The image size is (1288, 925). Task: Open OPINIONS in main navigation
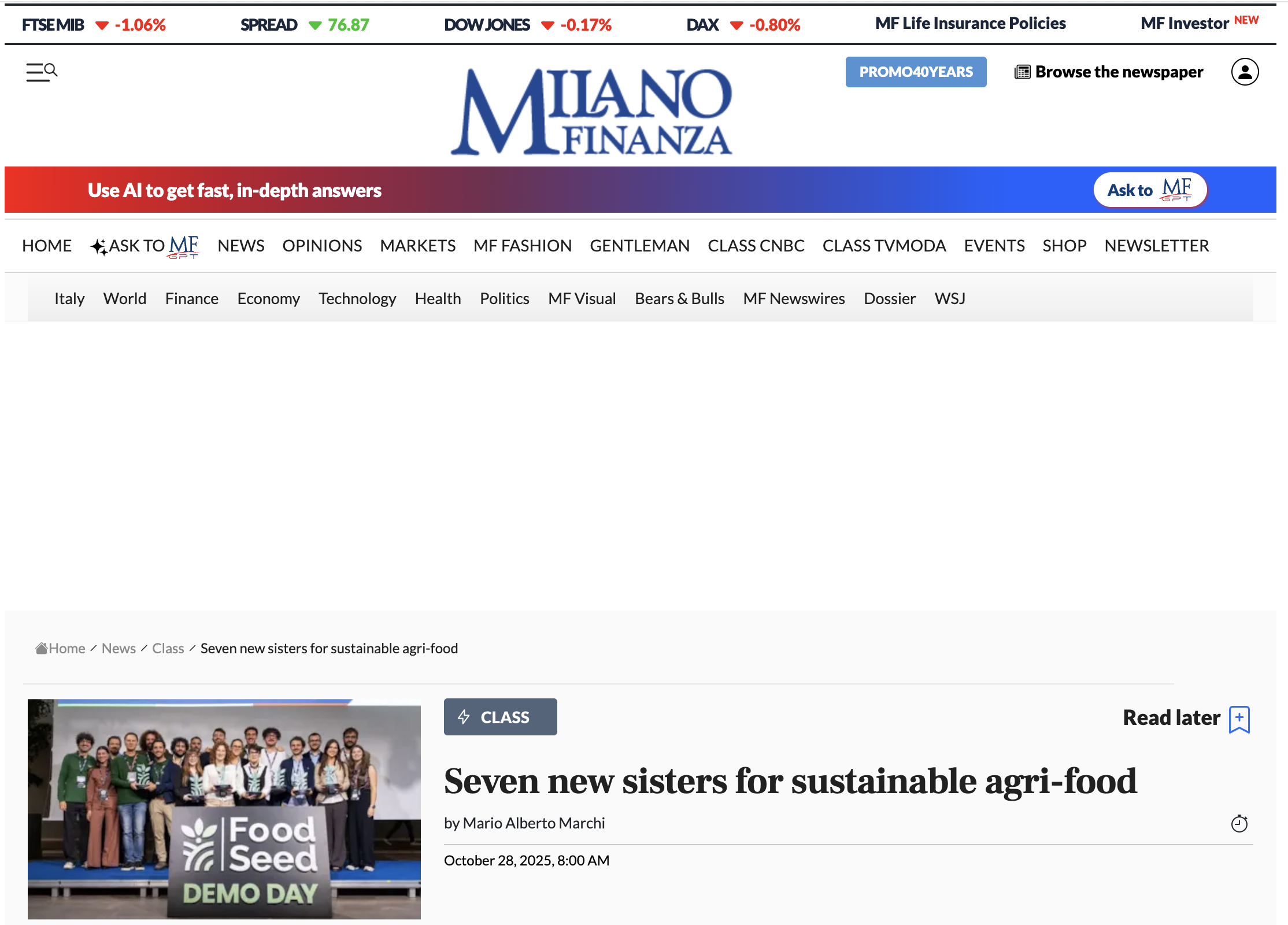click(x=322, y=246)
